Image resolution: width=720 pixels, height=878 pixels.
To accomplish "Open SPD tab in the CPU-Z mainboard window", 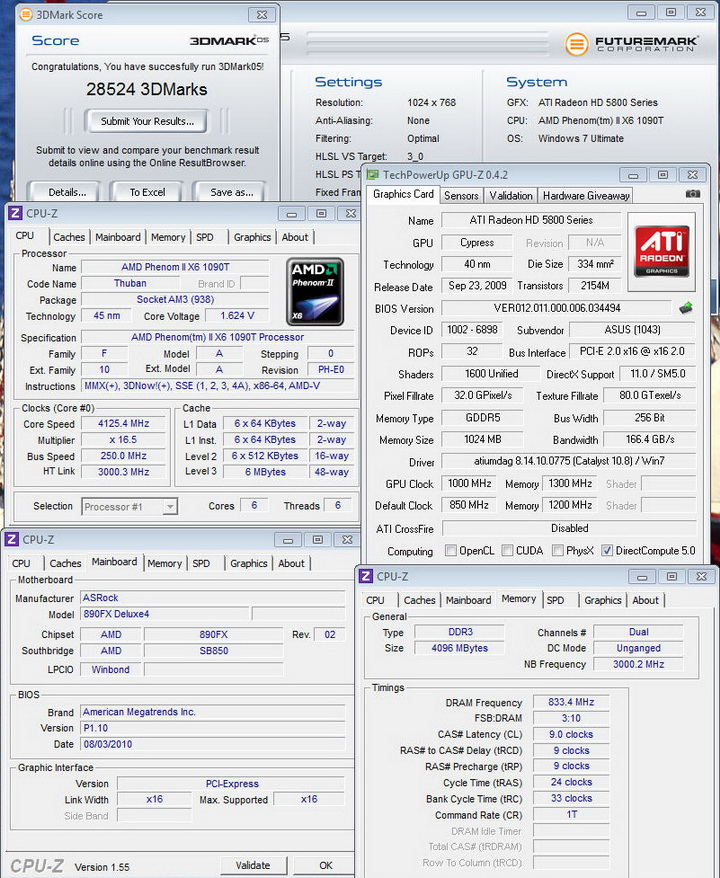I will 202,563.
